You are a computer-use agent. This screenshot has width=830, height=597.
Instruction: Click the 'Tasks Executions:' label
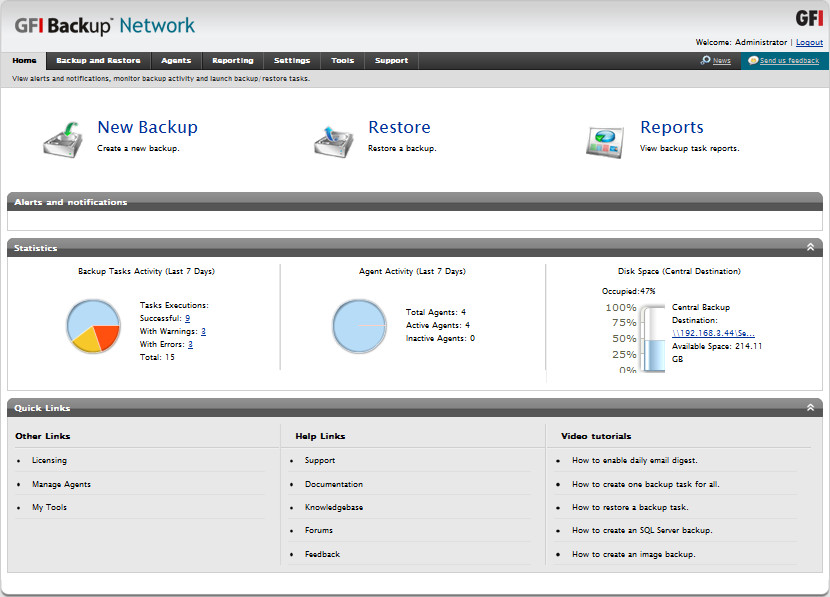174,305
